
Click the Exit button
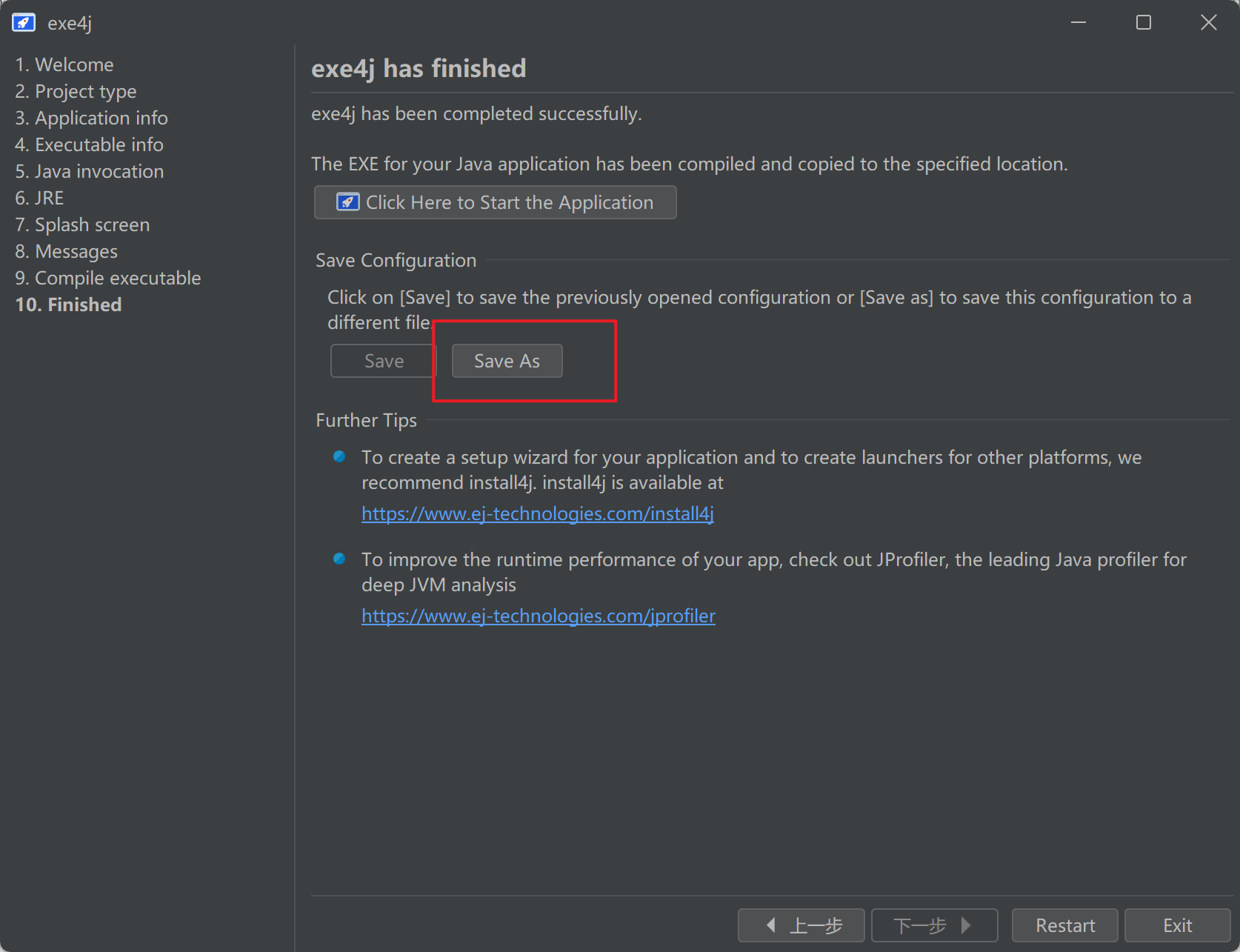pyautogui.click(x=1177, y=925)
